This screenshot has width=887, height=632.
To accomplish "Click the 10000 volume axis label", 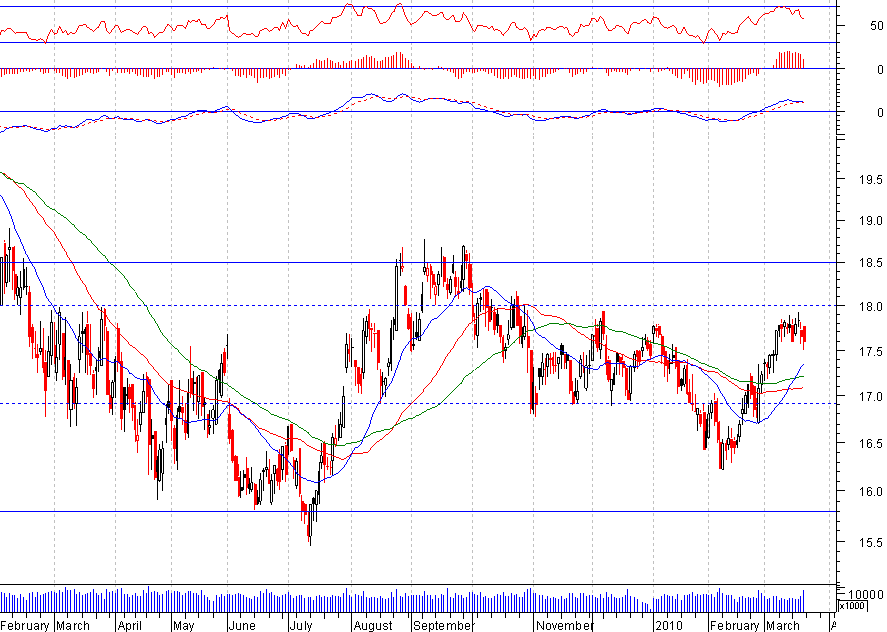I will coord(866,594).
